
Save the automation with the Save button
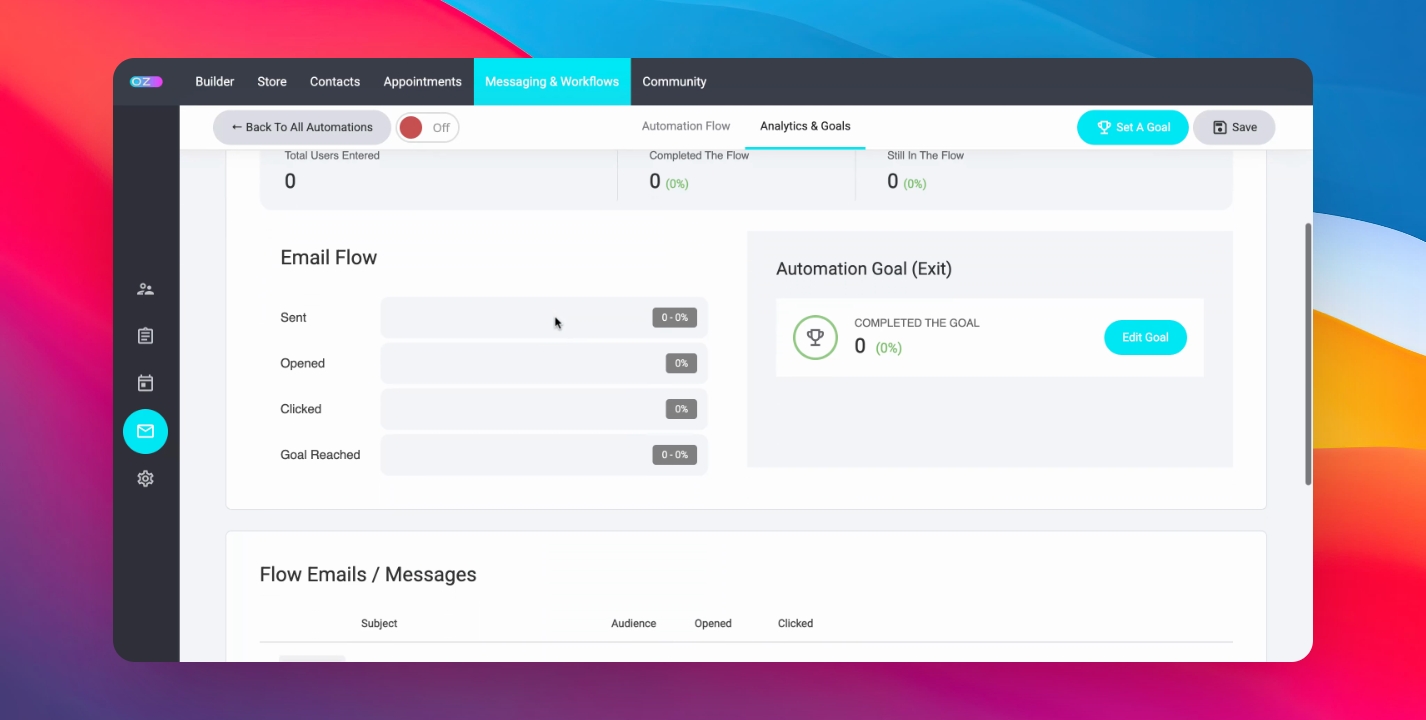coord(1234,127)
